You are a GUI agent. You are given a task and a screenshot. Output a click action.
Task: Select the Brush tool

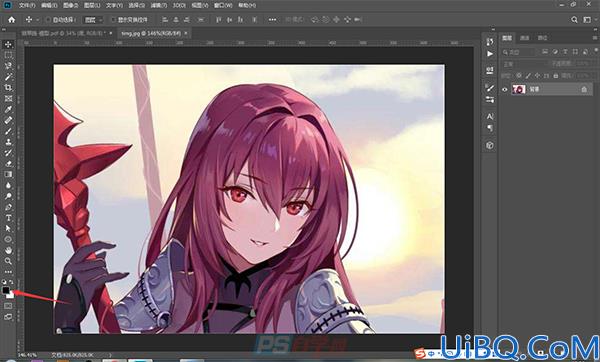pyautogui.click(x=8, y=131)
